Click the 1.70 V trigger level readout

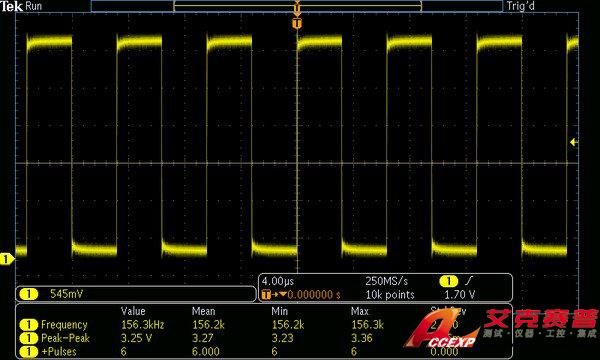[x=460, y=295]
